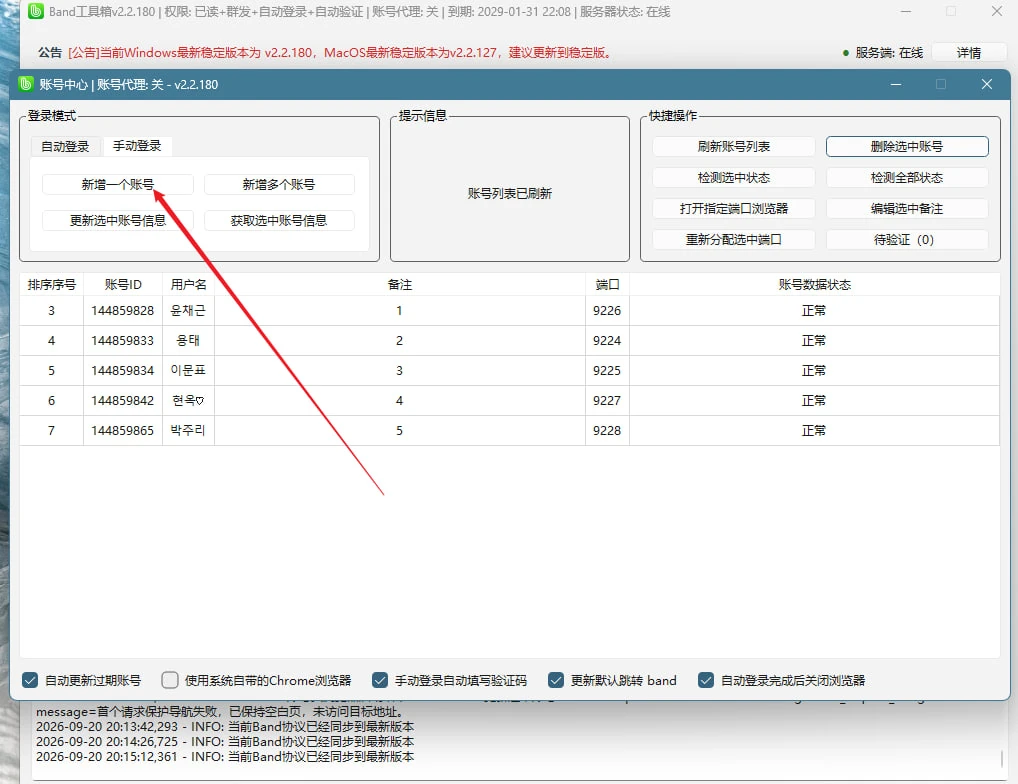The height and width of the screenshot is (784, 1018).
Task: Open the 待验证 (0) list
Action: [907, 240]
